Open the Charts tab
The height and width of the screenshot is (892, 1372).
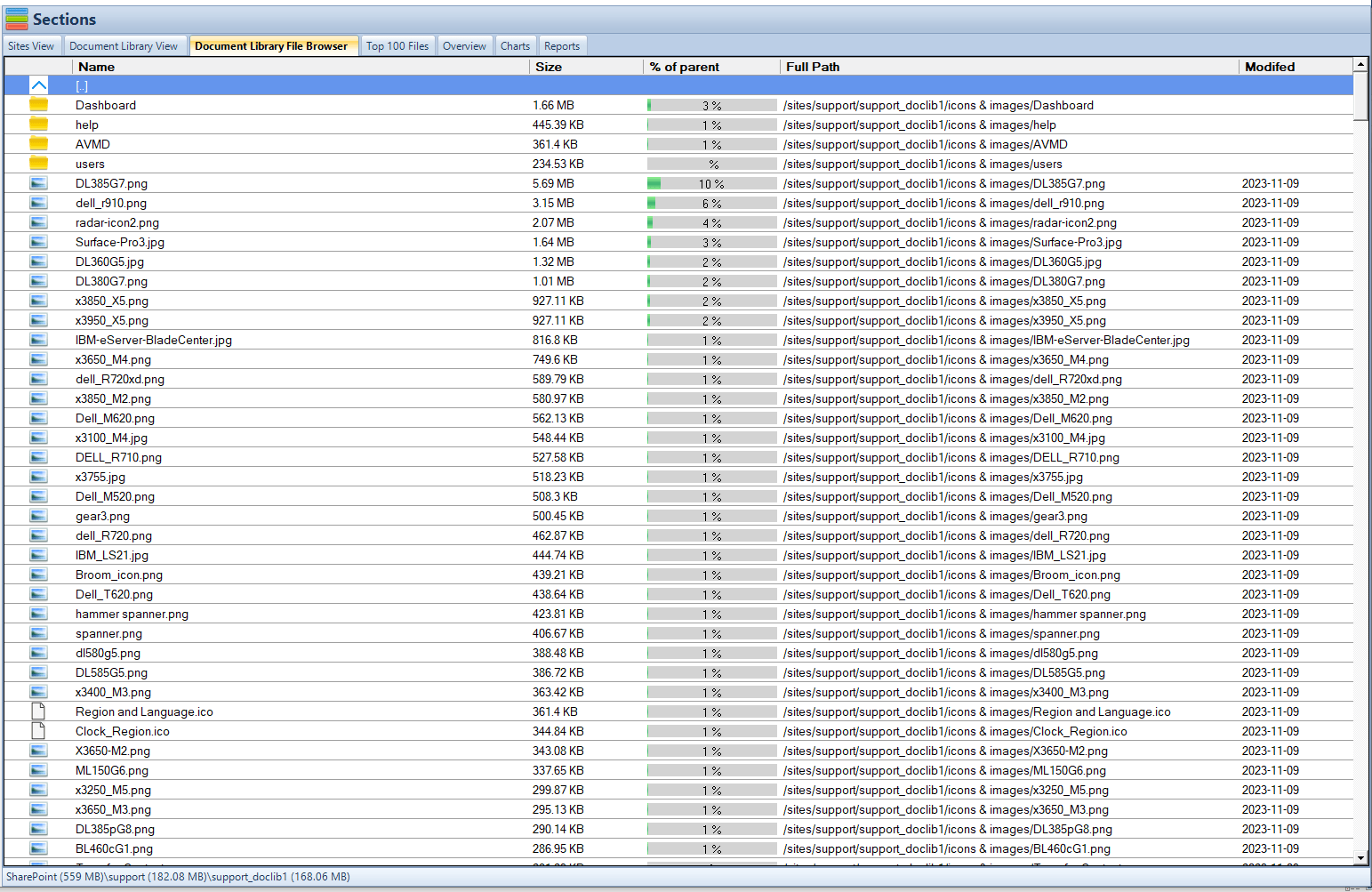tap(515, 45)
